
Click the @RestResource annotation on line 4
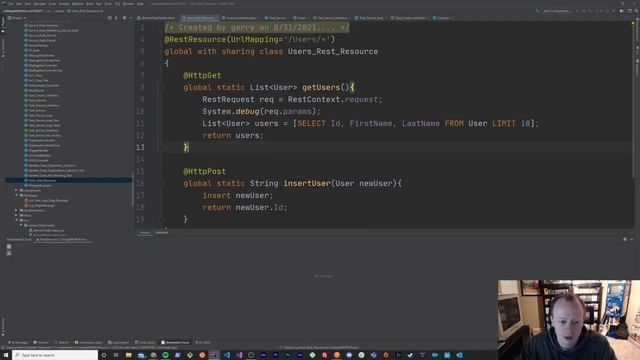point(195,40)
